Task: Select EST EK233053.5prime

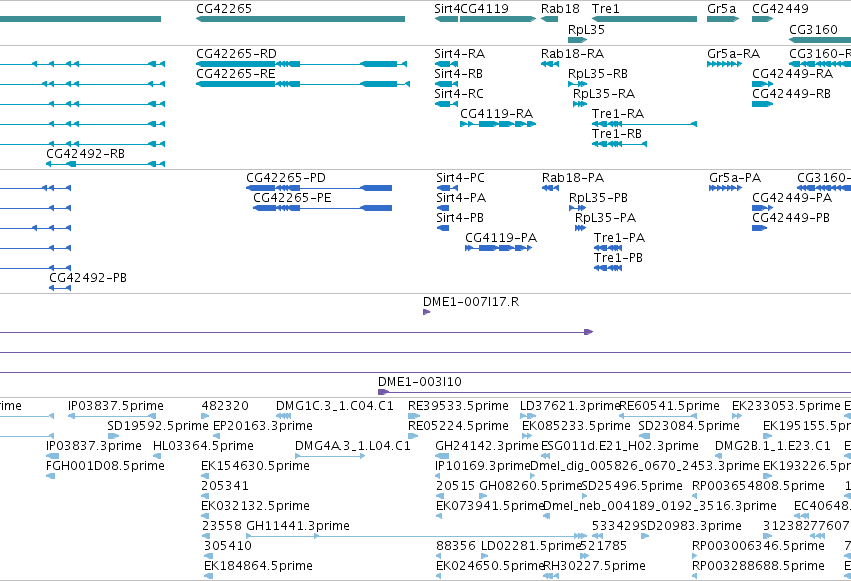Action: [x=737, y=416]
